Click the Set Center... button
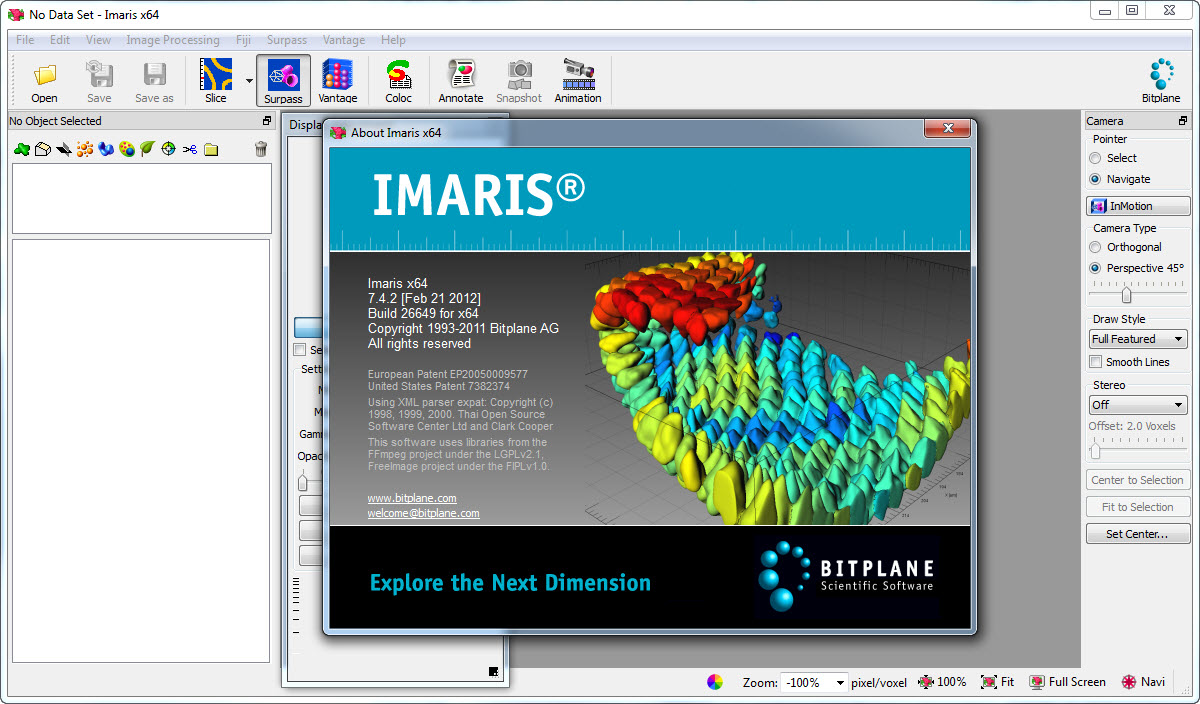The image size is (1200, 704). pos(1138,534)
